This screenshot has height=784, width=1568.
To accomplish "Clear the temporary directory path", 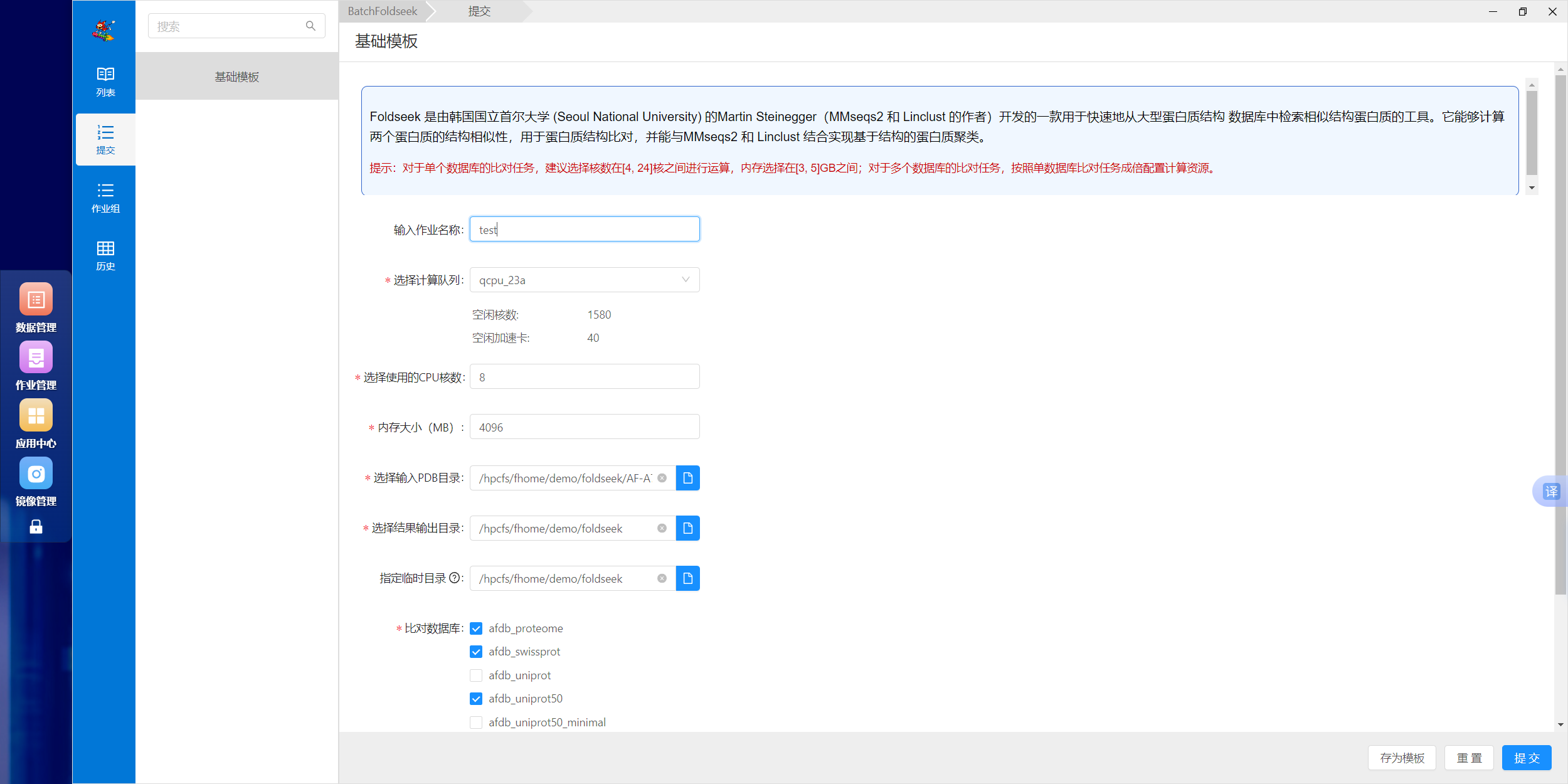I will [662, 578].
